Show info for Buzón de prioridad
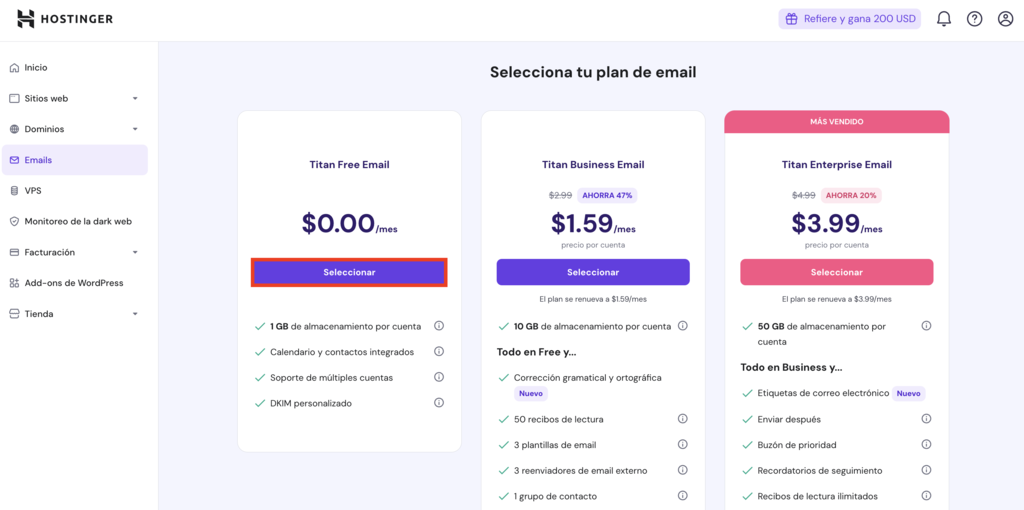 point(926,445)
